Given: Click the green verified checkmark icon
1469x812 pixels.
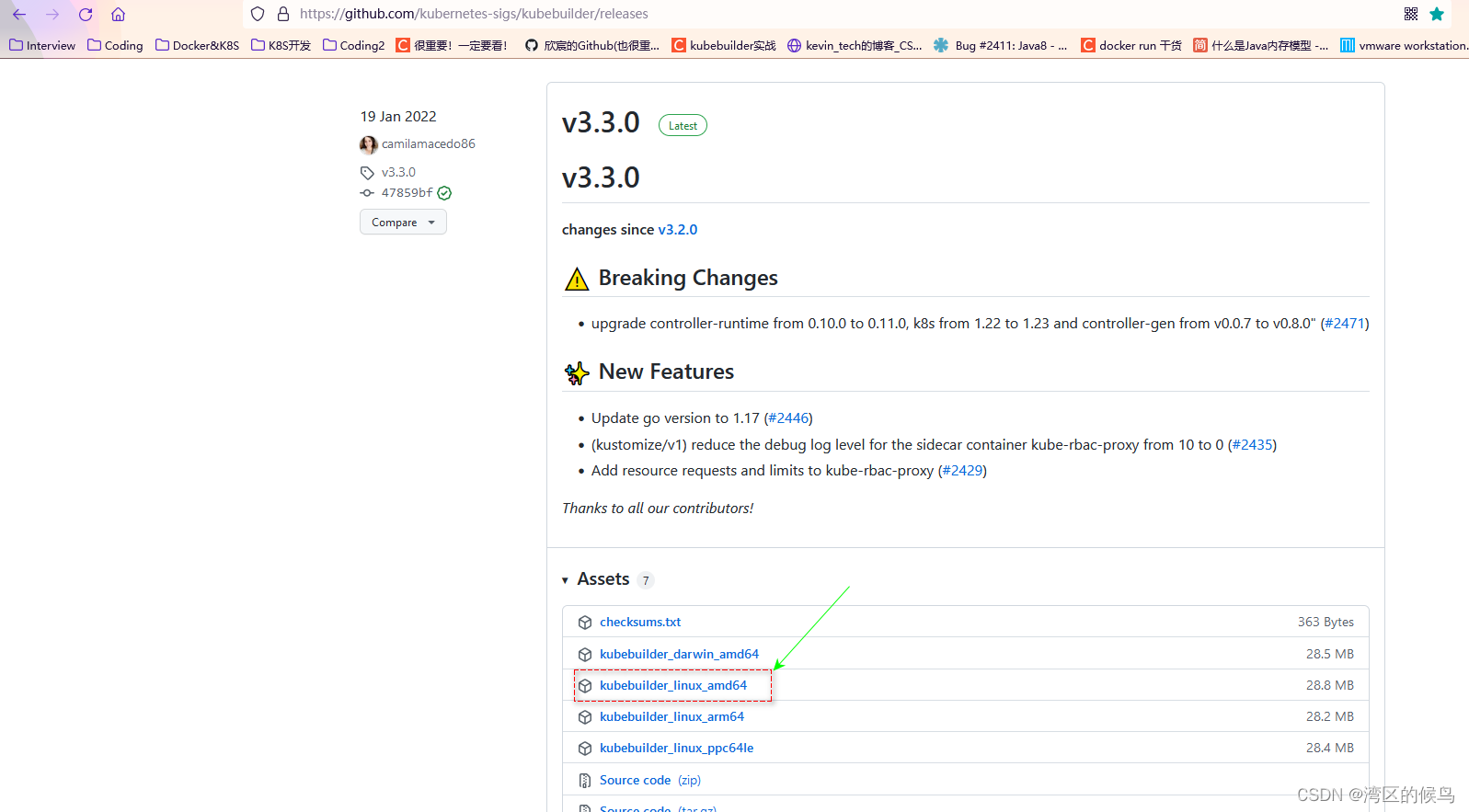Looking at the screenshot, I should pyautogui.click(x=444, y=193).
